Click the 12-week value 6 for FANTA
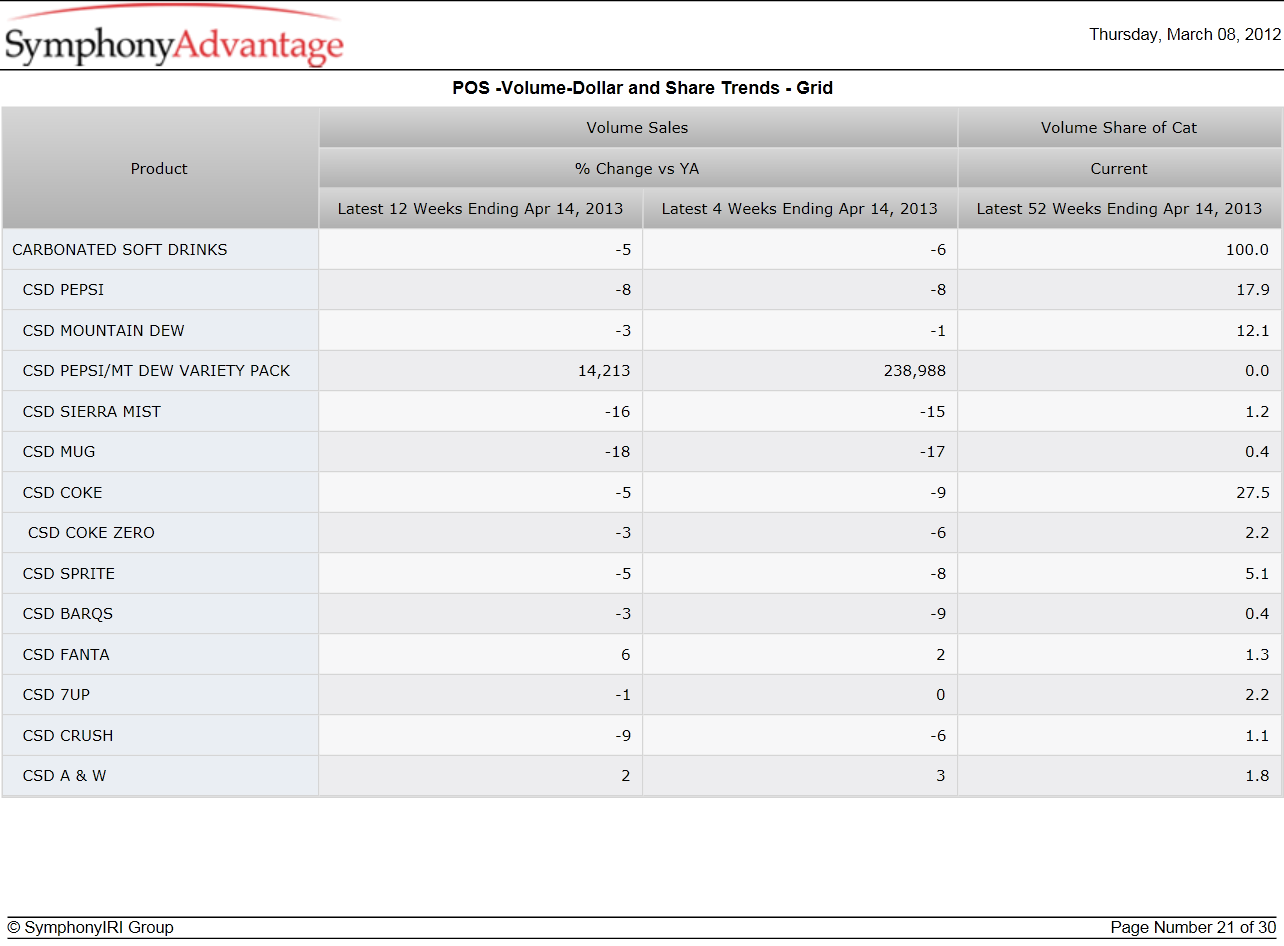Image resolution: width=1284 pixels, height=946 pixels. point(626,654)
